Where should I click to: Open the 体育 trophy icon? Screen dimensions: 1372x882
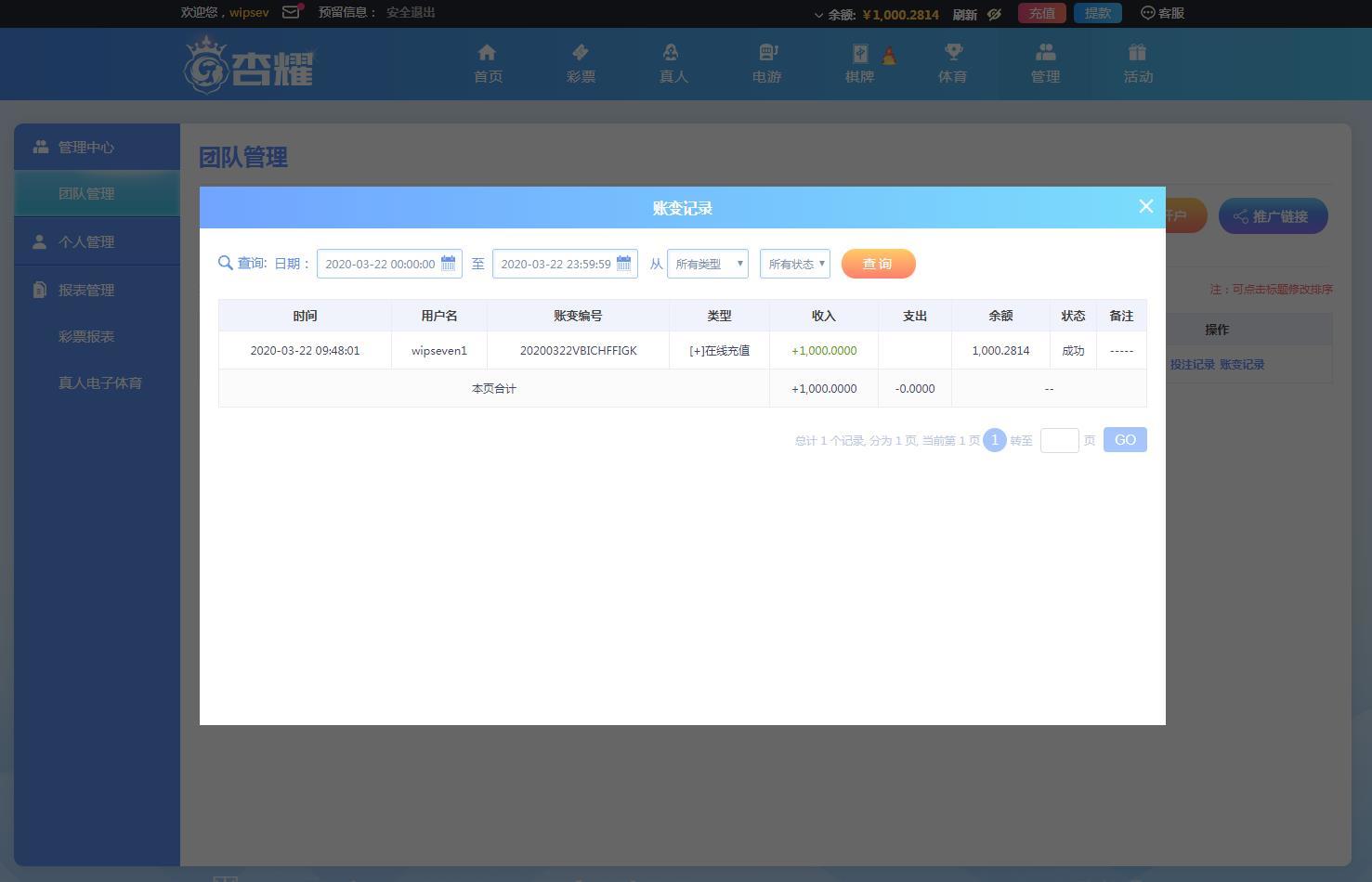click(952, 53)
